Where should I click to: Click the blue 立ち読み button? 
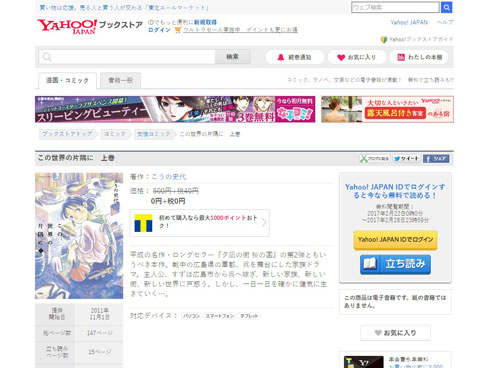tap(395, 264)
